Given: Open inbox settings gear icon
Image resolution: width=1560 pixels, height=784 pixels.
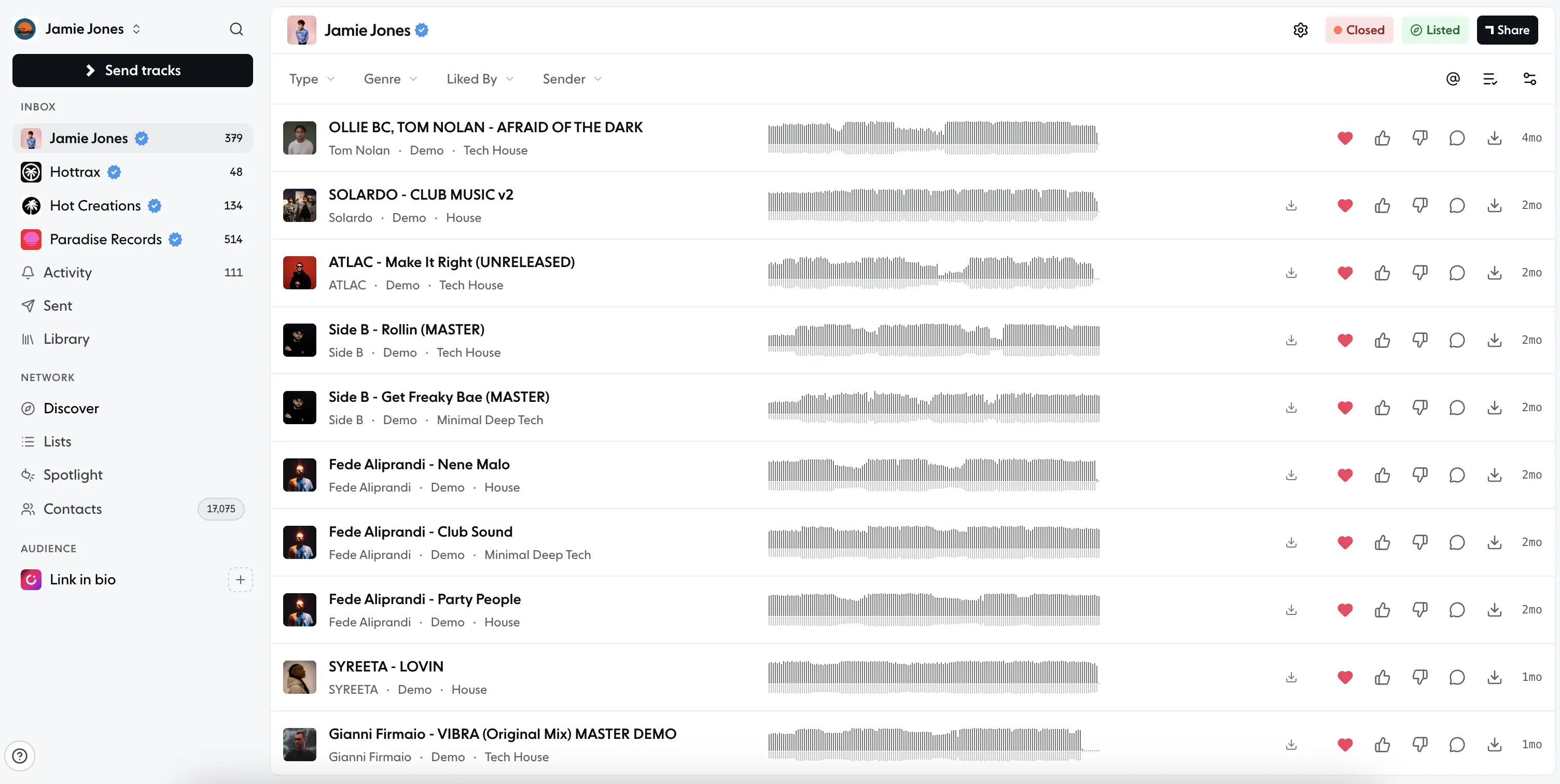Looking at the screenshot, I should [1300, 30].
